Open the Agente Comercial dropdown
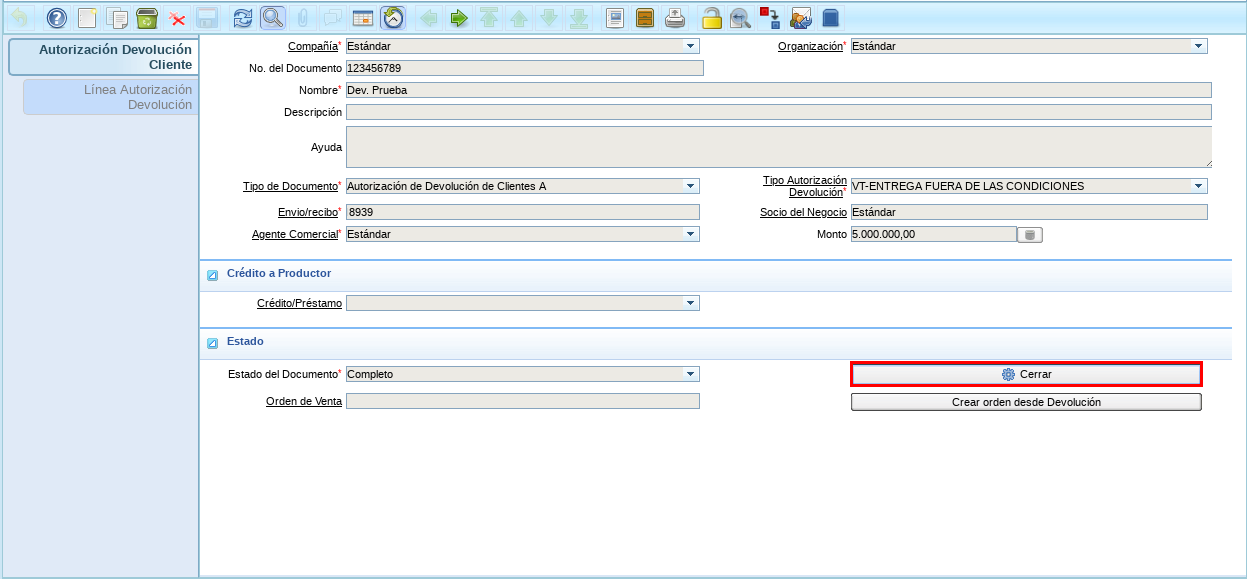 pyautogui.click(x=690, y=234)
